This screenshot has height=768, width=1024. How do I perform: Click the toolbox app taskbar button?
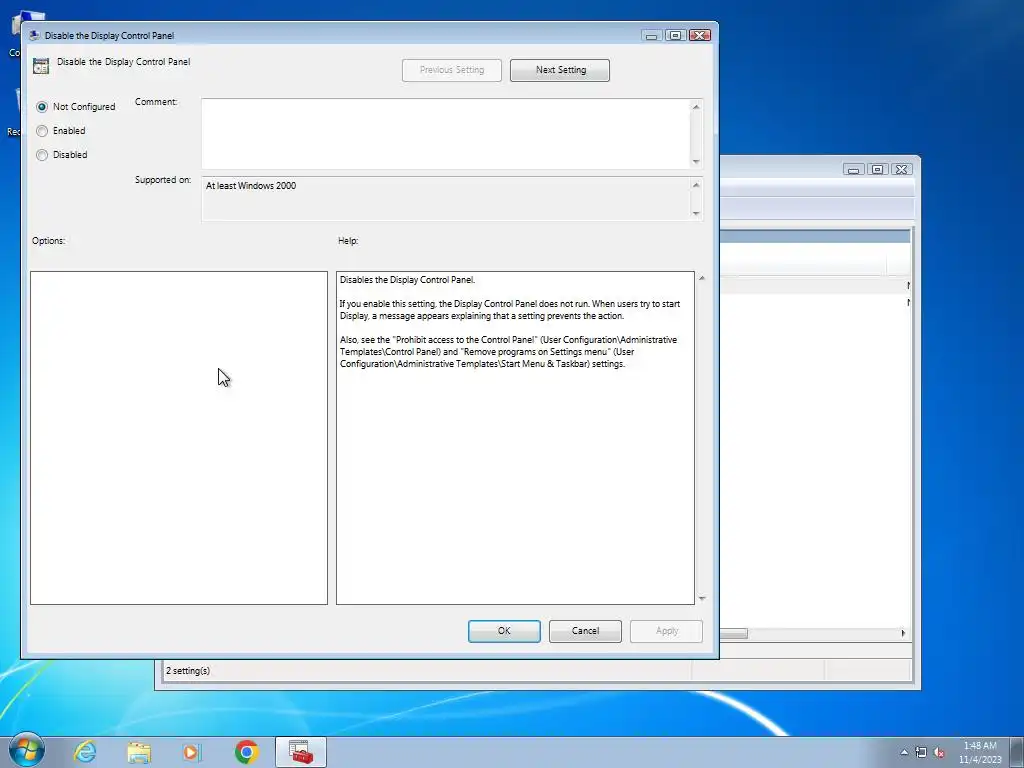tap(301, 752)
